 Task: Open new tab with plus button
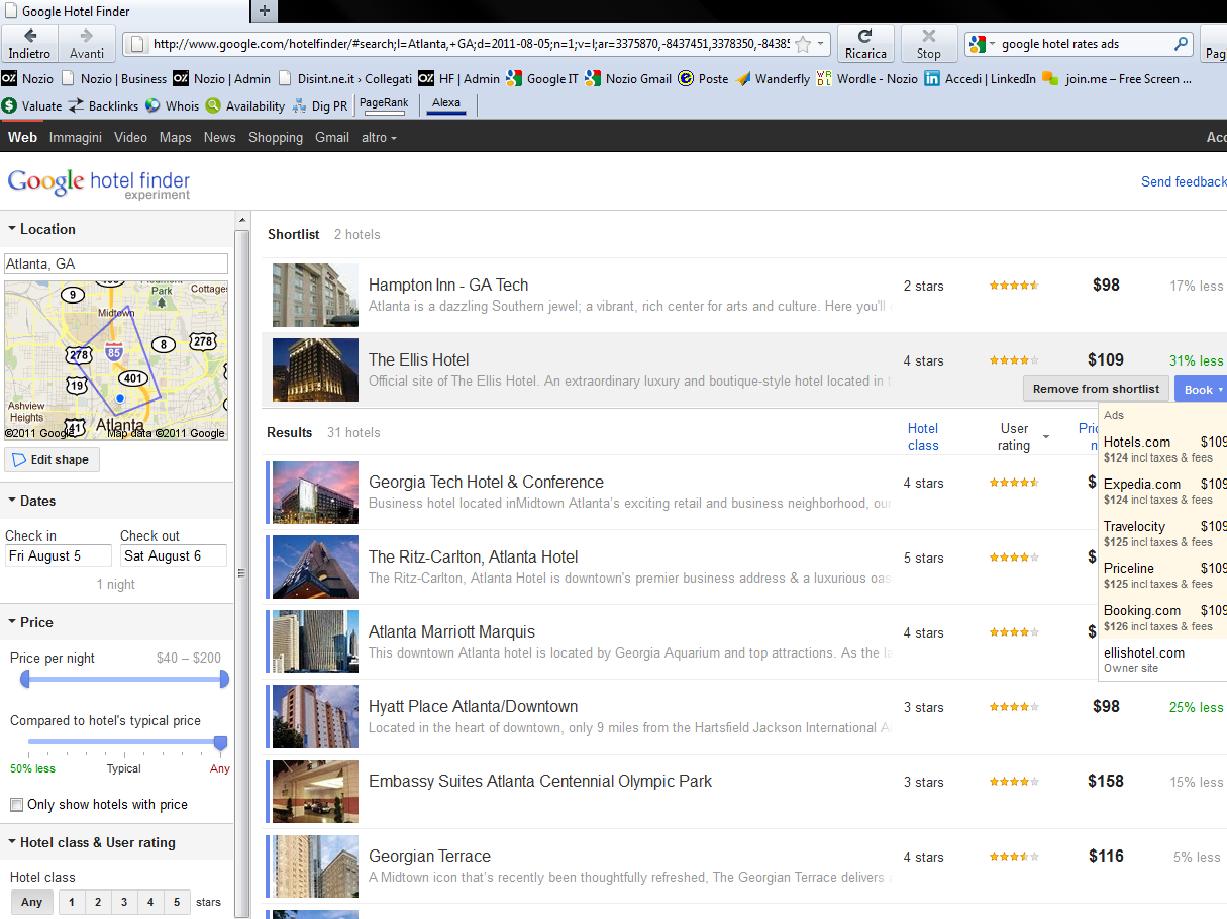coord(264,11)
